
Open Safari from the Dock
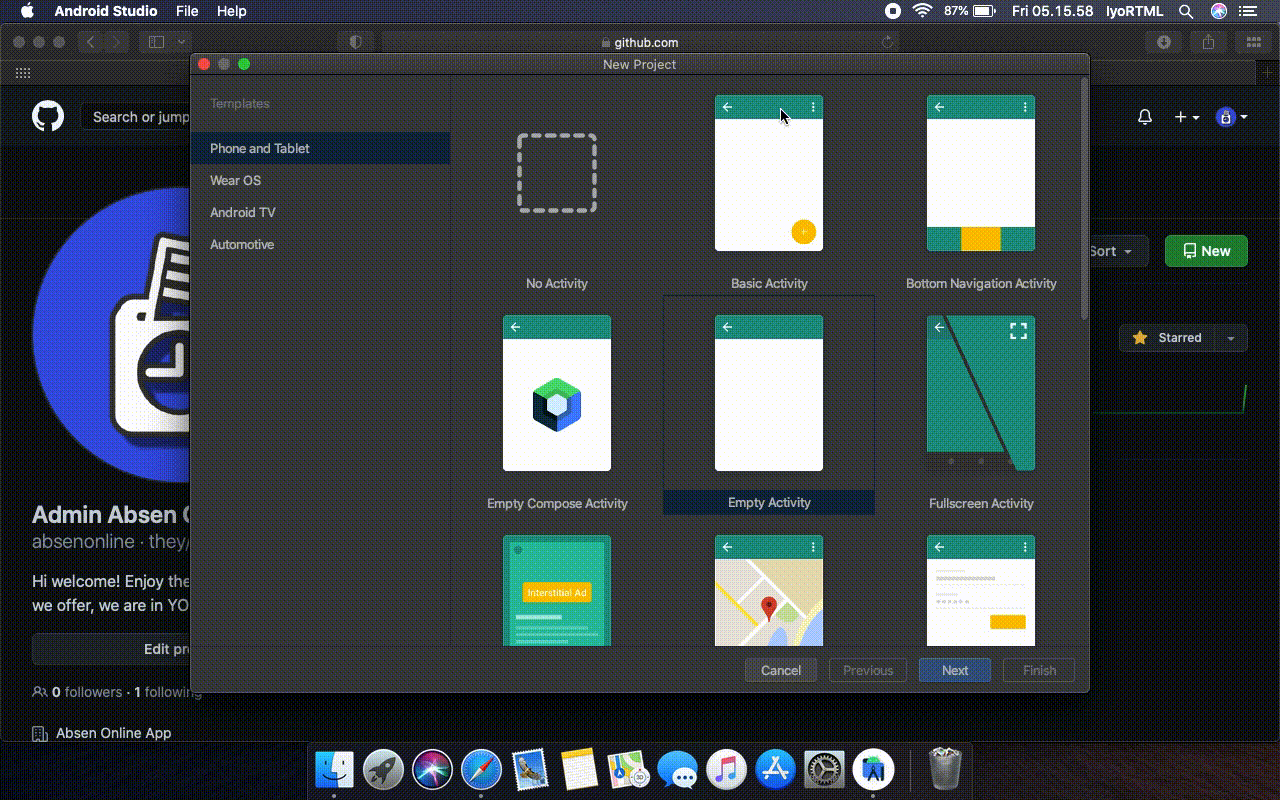(x=481, y=770)
